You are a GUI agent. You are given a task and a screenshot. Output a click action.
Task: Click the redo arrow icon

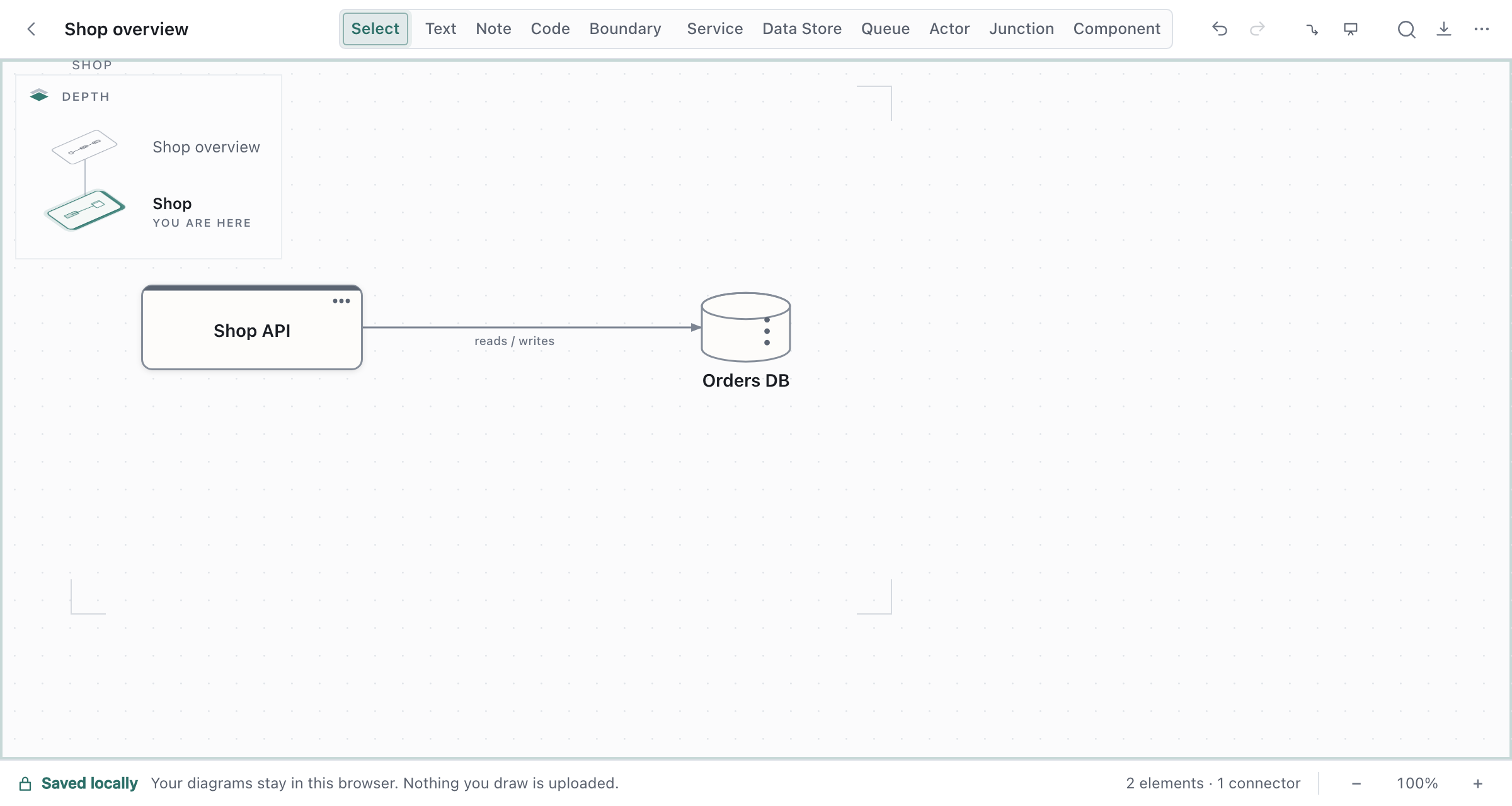1257,29
